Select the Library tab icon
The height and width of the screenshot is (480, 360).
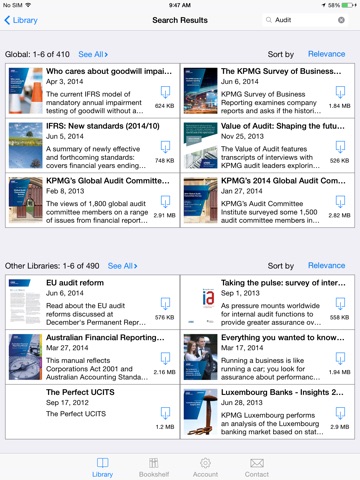(102, 463)
